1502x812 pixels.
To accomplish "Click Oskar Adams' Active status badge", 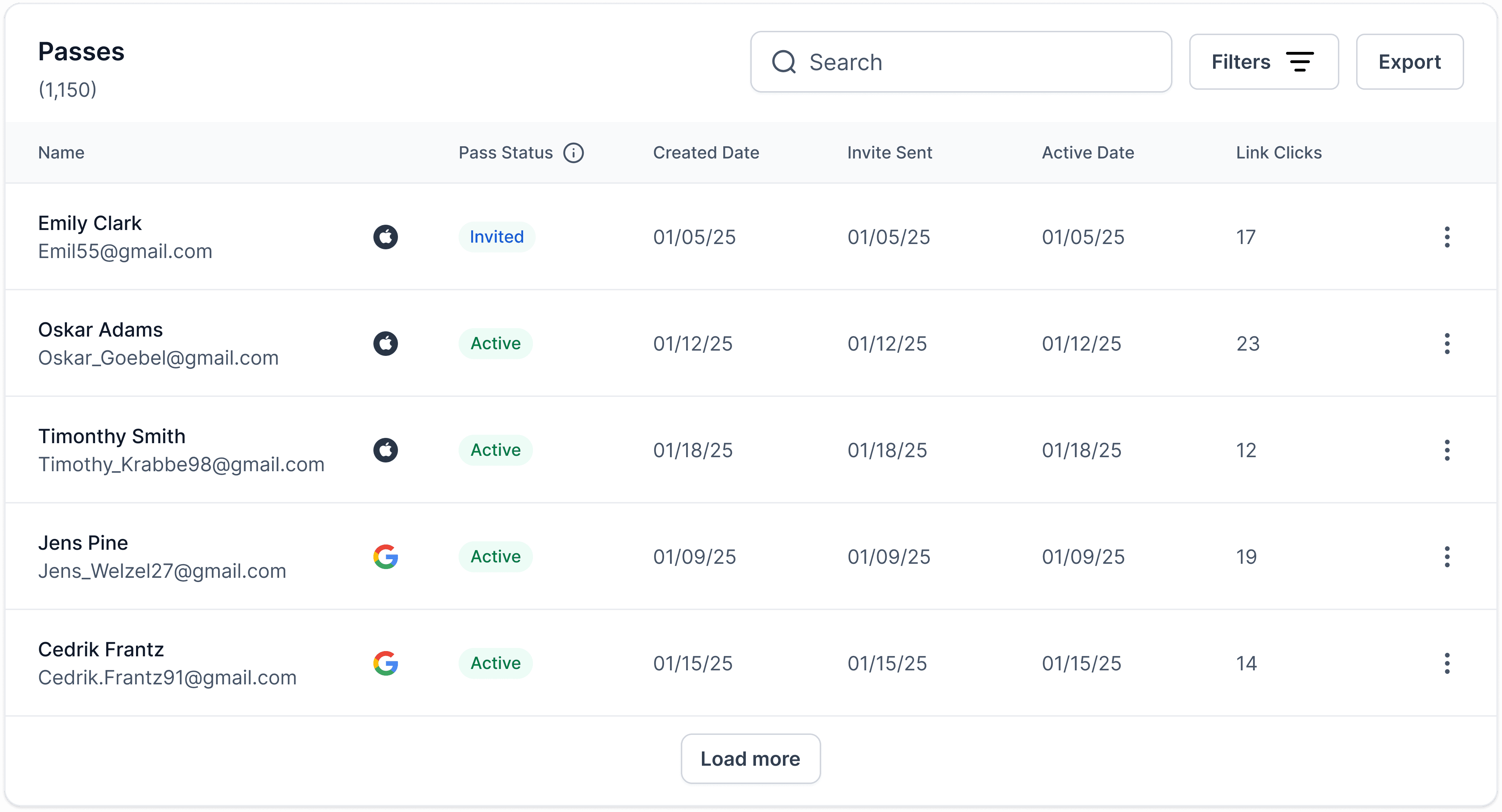I will point(495,343).
